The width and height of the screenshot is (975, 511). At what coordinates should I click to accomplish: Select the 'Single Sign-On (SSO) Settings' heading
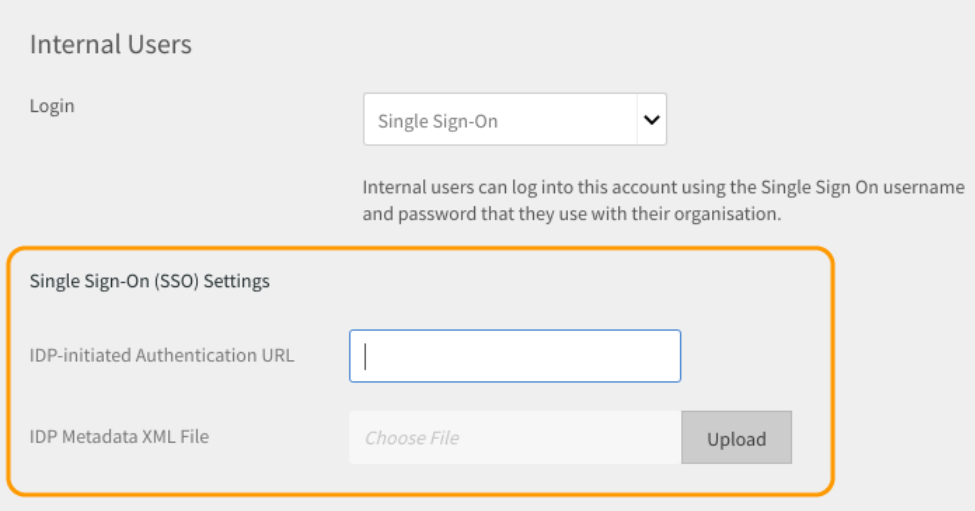(x=150, y=281)
